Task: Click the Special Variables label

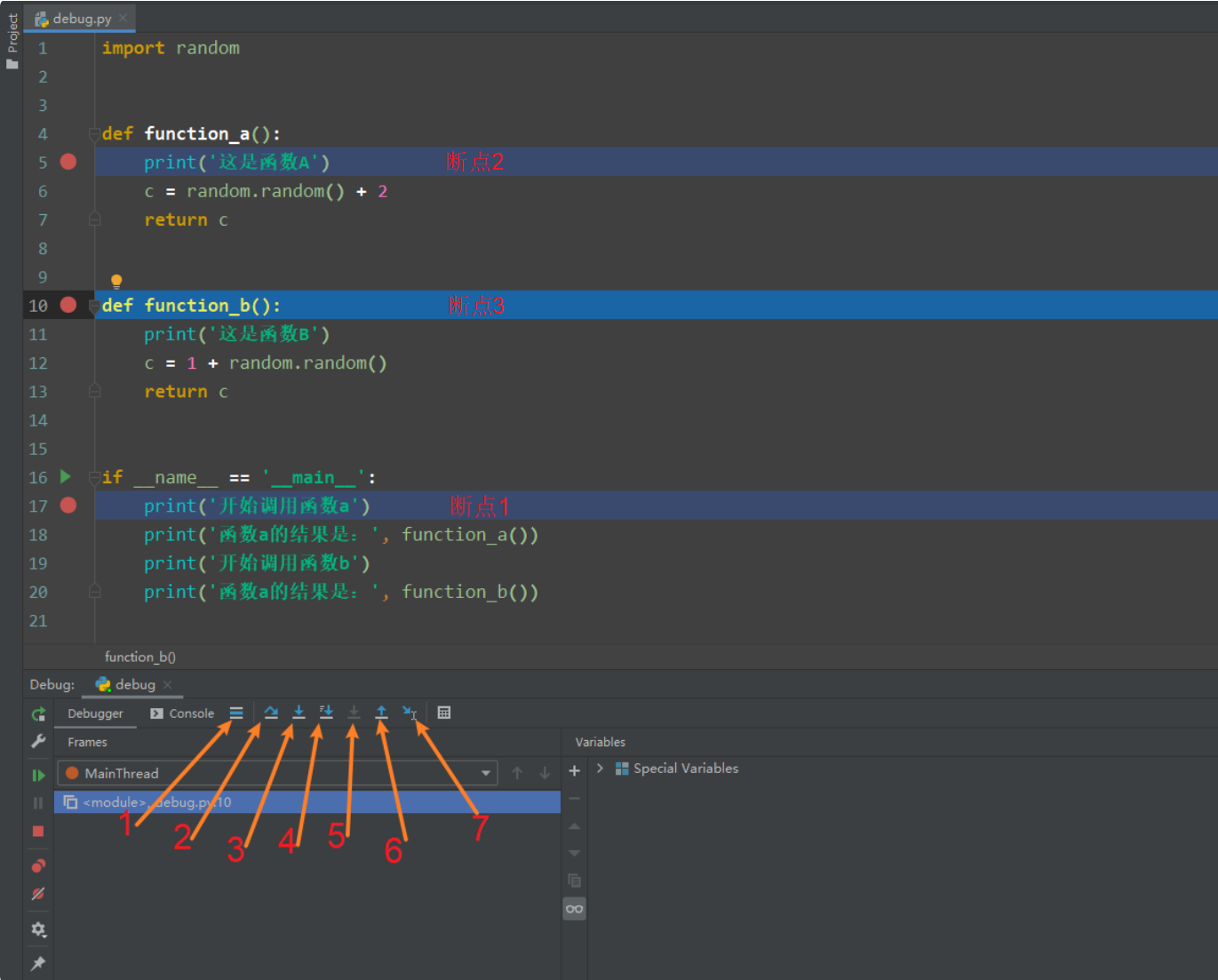Action: pos(686,769)
